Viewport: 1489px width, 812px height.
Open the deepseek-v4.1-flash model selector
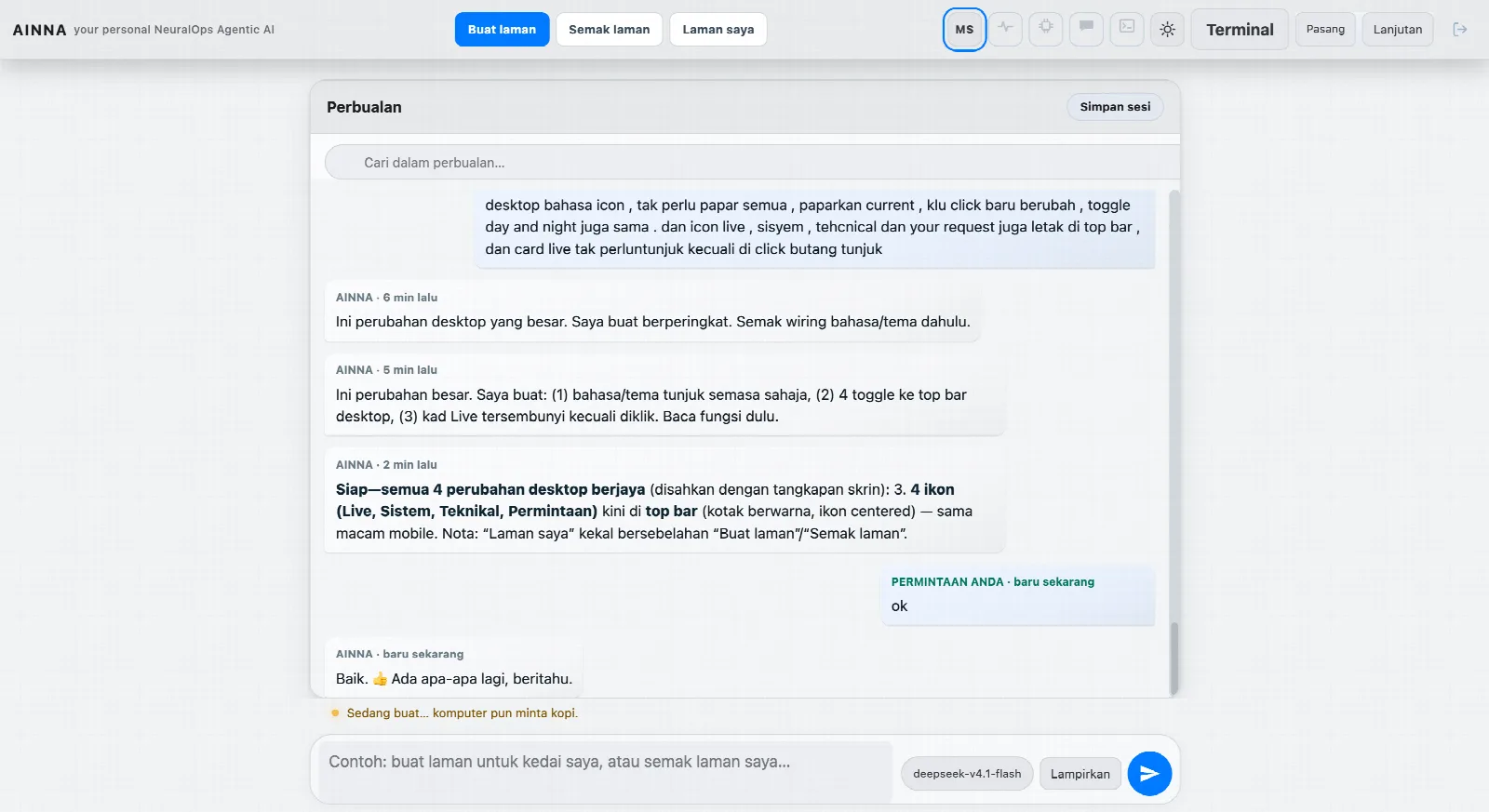[x=967, y=774]
